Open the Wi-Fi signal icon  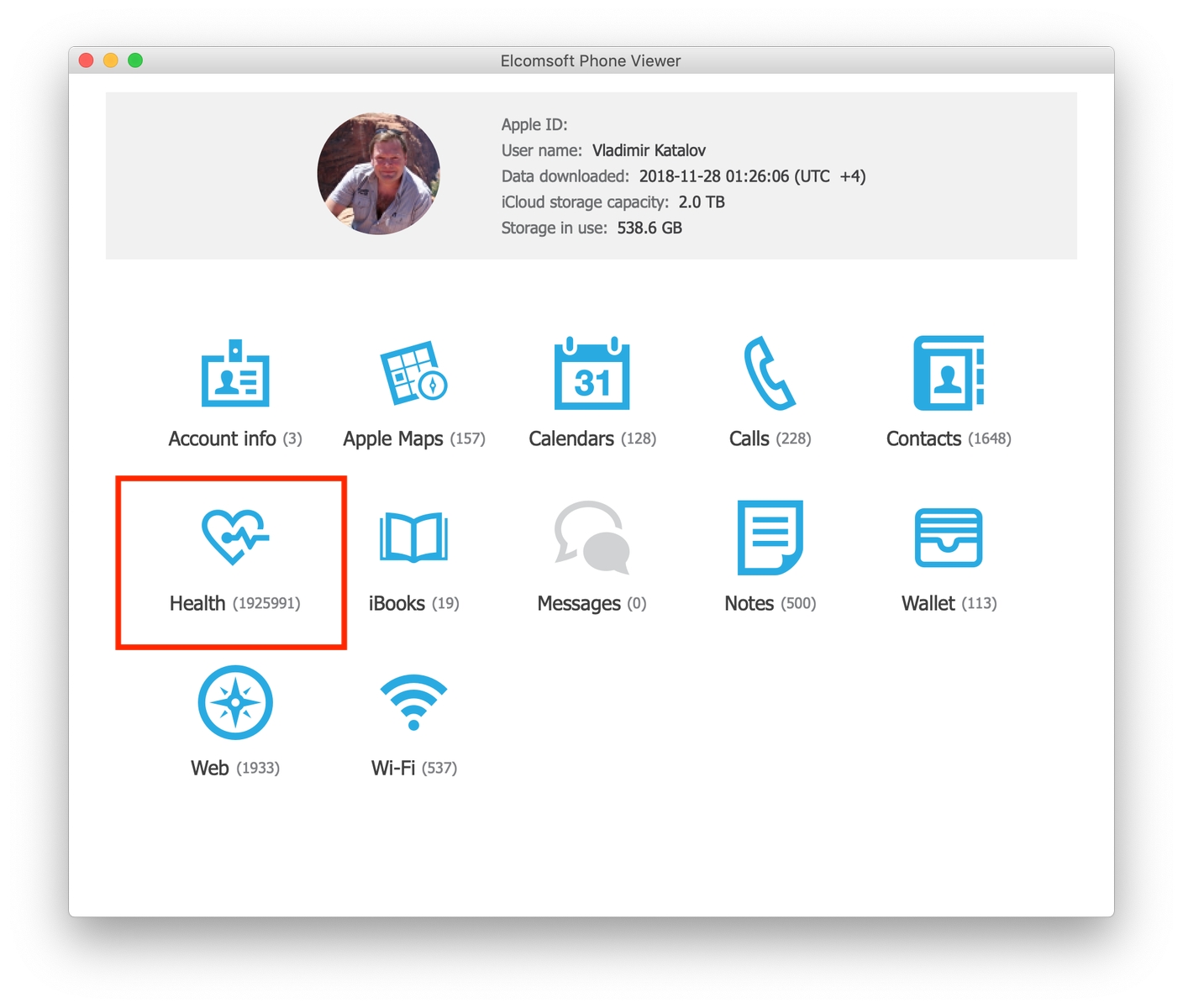(x=413, y=702)
